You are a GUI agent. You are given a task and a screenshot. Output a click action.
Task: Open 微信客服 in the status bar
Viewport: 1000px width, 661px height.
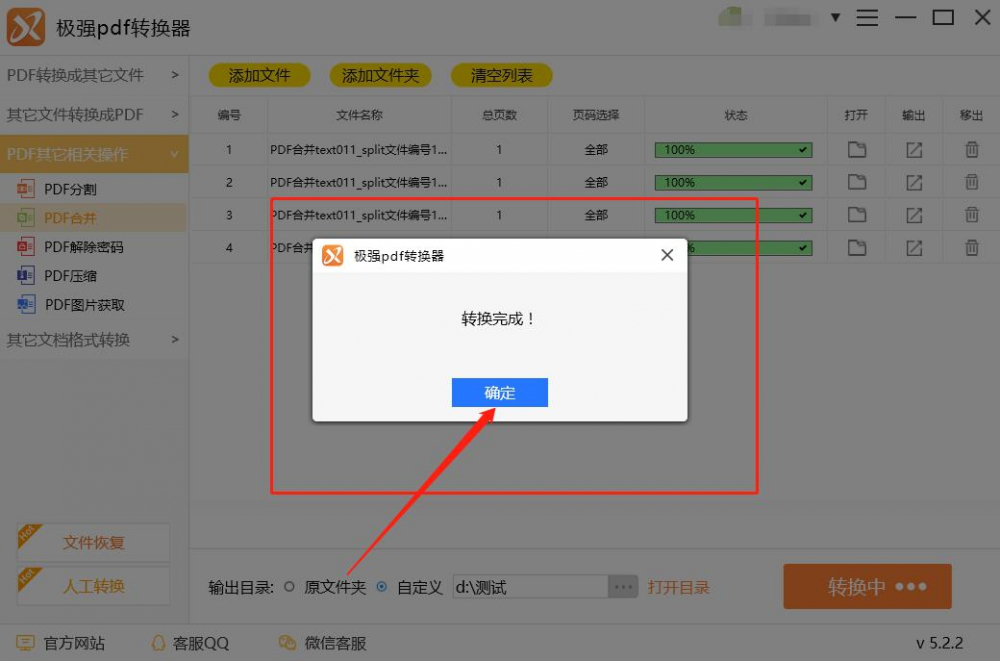pos(323,643)
